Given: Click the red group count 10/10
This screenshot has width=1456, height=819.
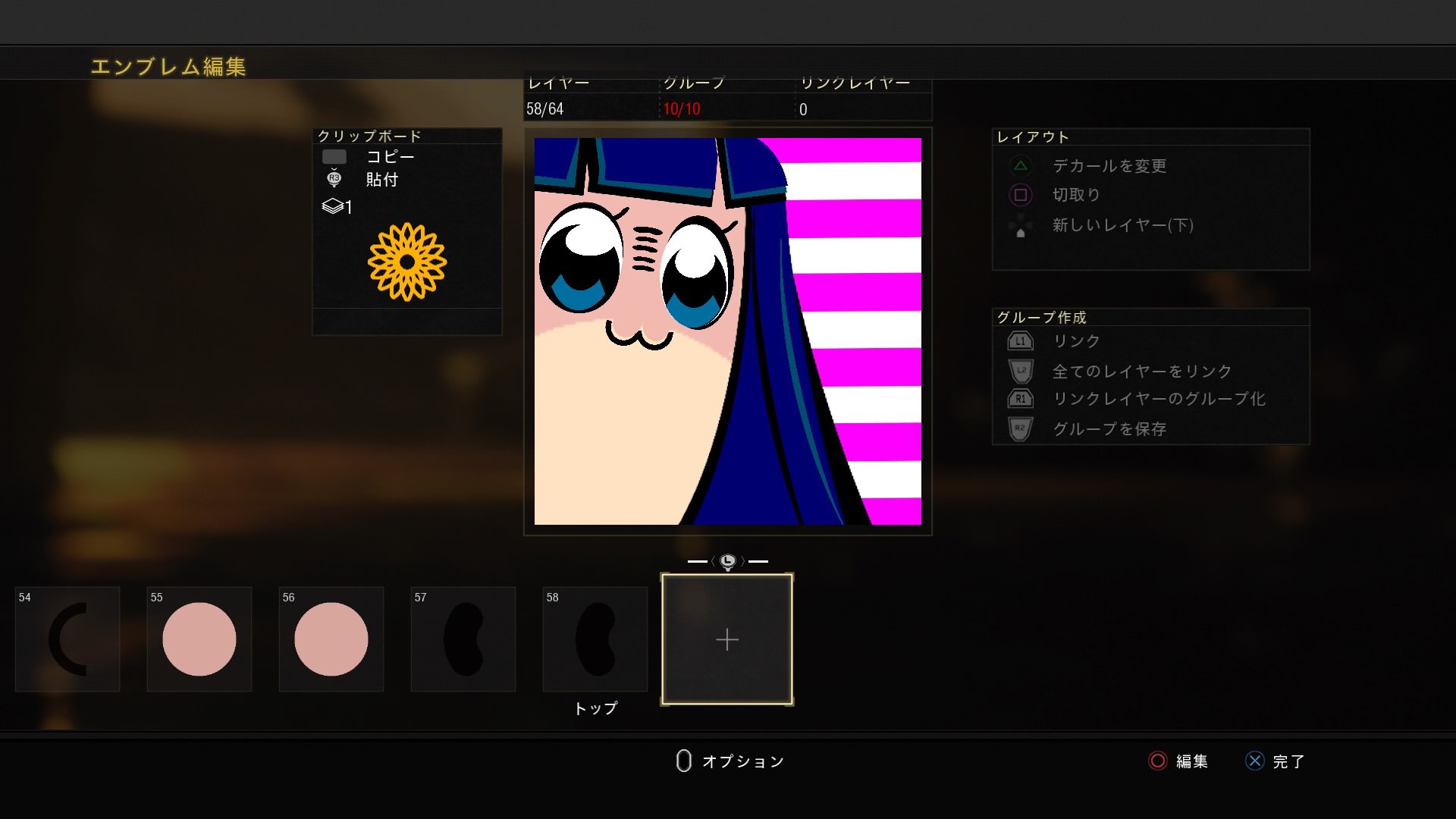Looking at the screenshot, I should click(x=682, y=109).
